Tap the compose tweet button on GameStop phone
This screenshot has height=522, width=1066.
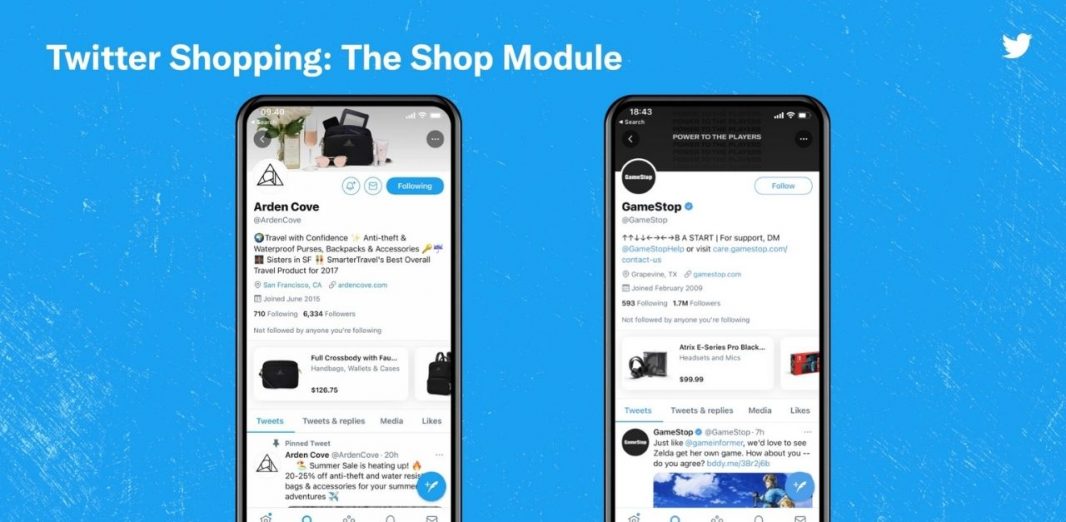[800, 487]
